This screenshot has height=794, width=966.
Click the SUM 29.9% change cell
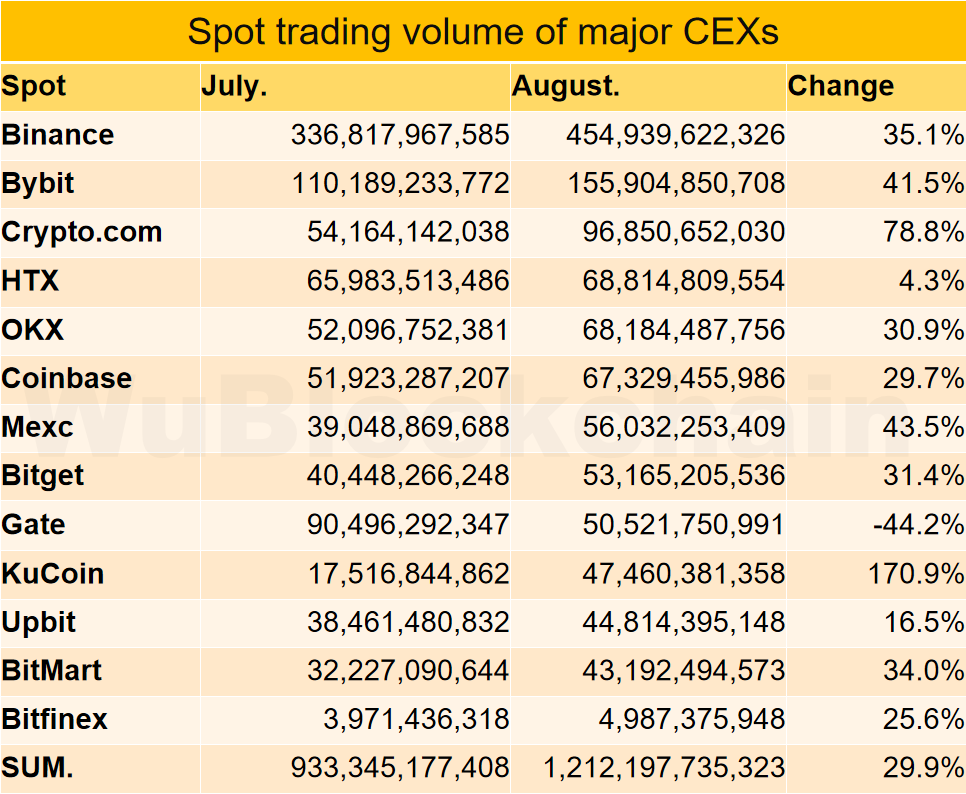pos(876,768)
